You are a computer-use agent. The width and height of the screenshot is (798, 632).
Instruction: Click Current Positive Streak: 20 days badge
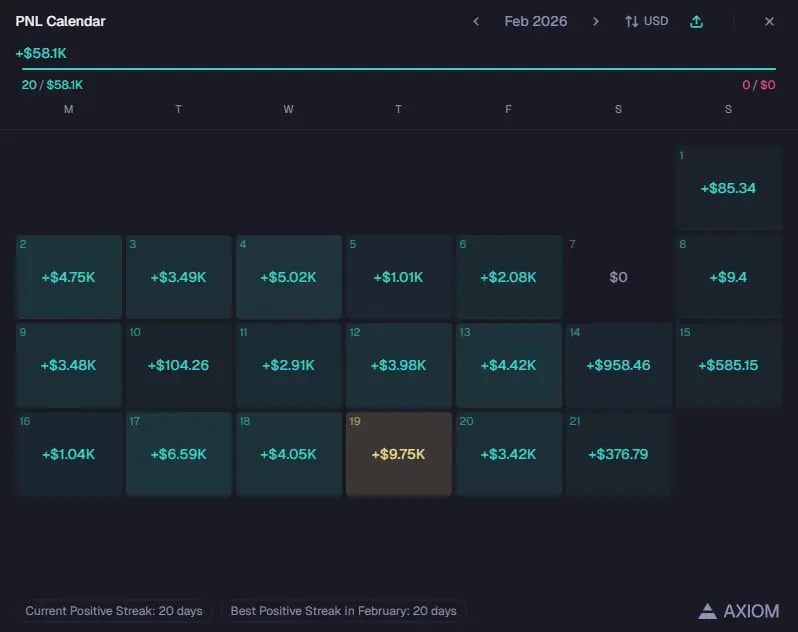[114, 611]
